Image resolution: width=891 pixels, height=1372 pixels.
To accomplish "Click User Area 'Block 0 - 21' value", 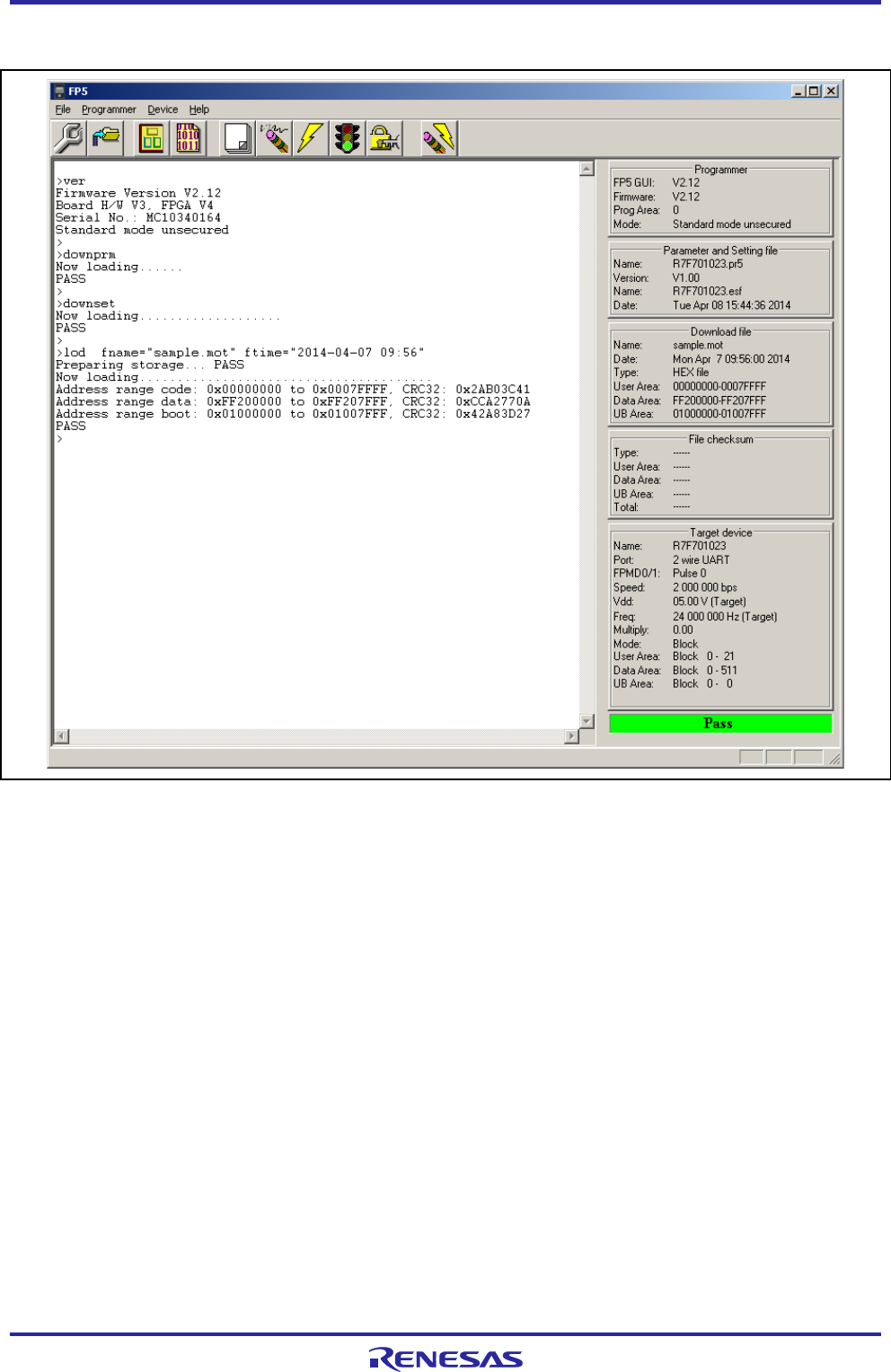I will coord(703,656).
